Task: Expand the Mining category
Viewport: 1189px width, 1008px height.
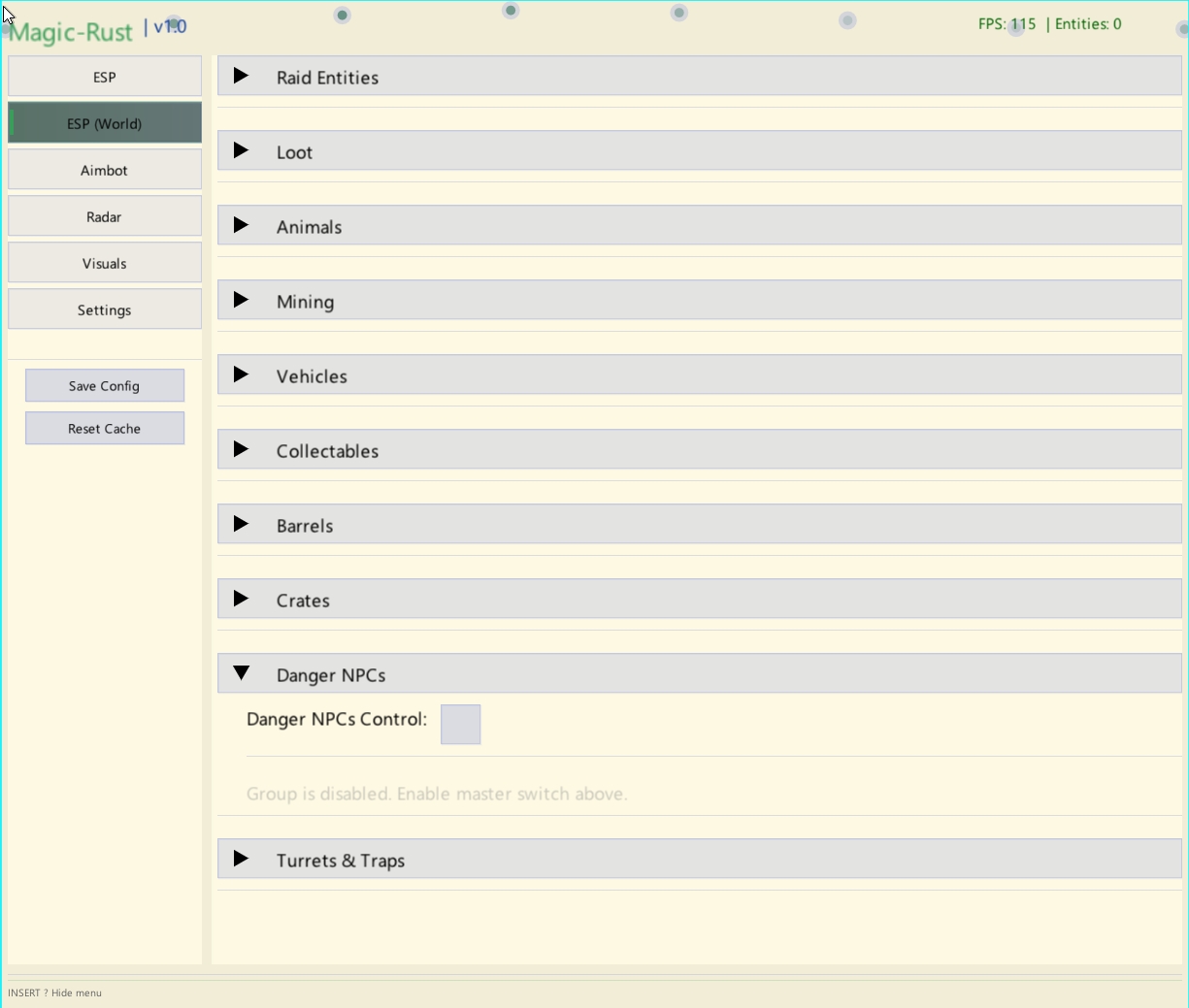Action: coord(242,301)
